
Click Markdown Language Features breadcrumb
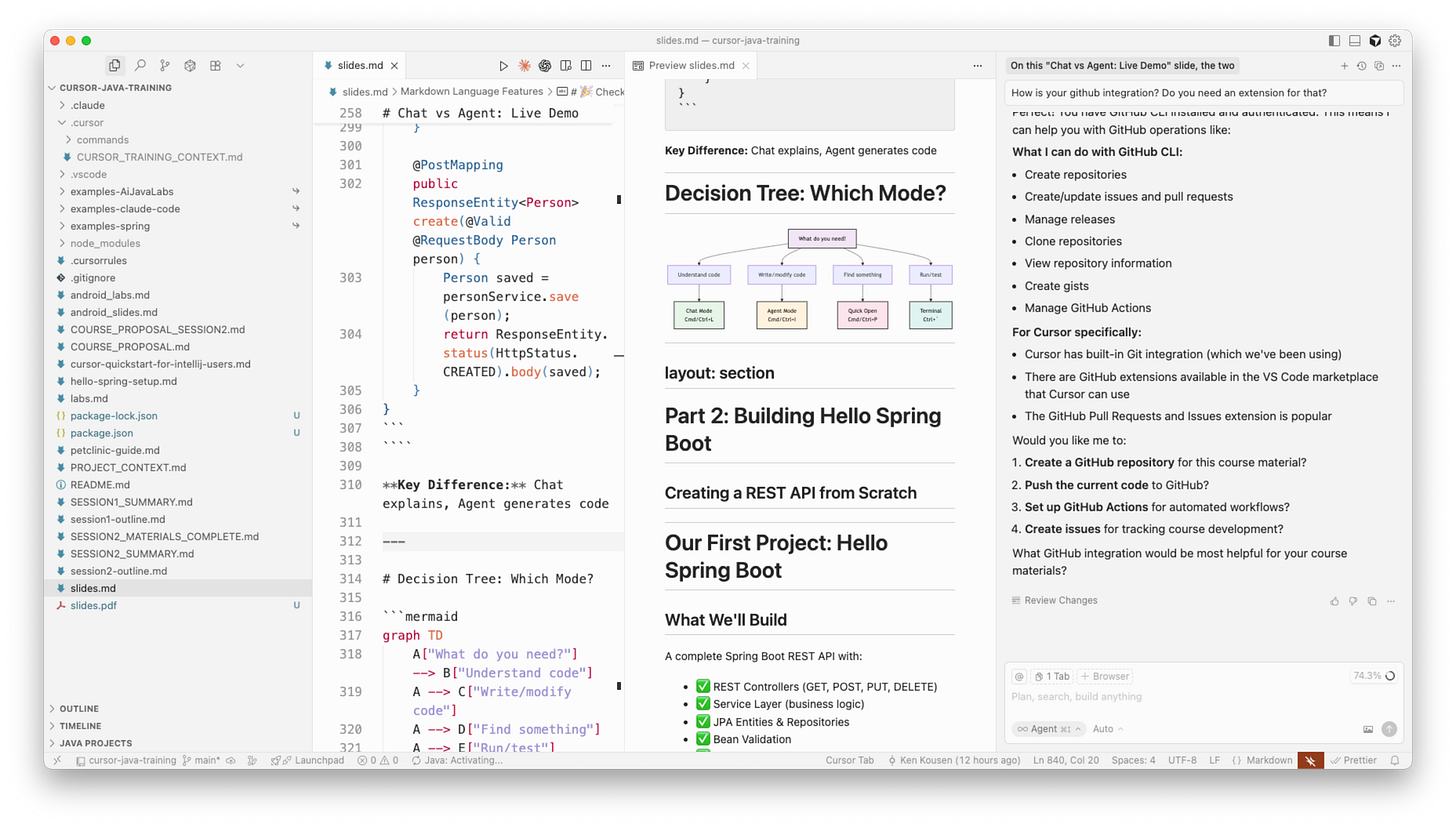[x=471, y=92]
